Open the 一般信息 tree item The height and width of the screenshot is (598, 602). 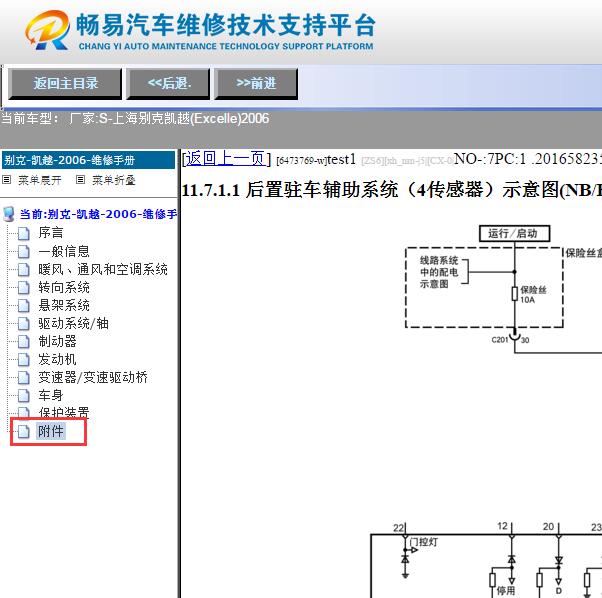pos(64,251)
